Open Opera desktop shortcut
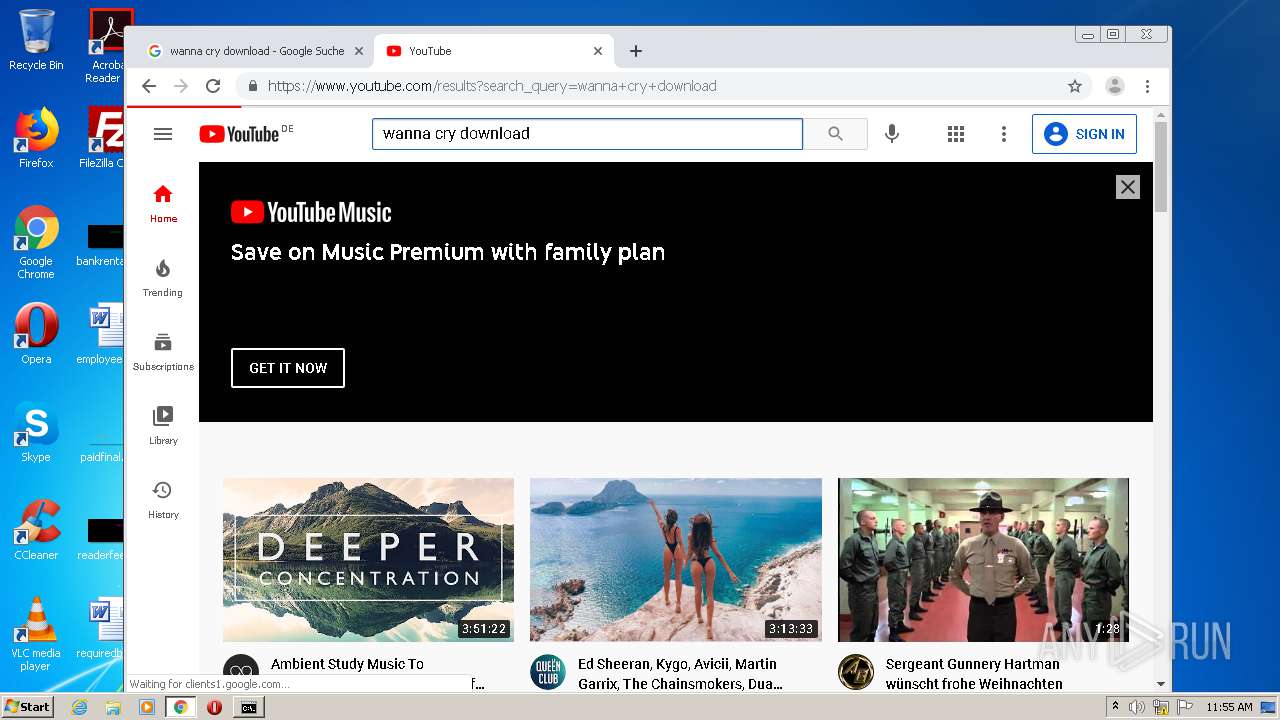This screenshot has height=720, width=1280. pos(36,334)
